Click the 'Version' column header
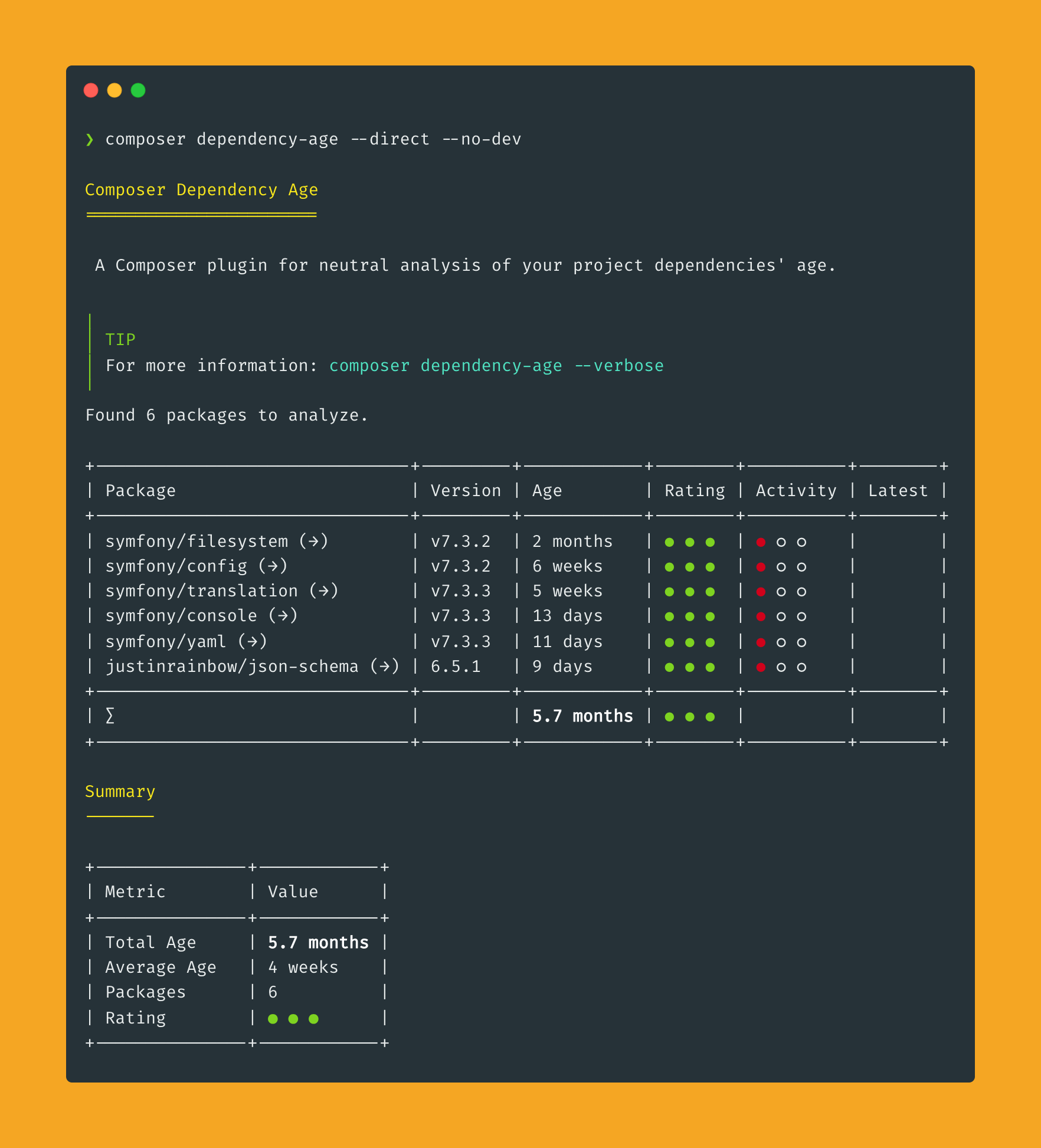Viewport: 1041px width, 1148px height. click(x=466, y=491)
